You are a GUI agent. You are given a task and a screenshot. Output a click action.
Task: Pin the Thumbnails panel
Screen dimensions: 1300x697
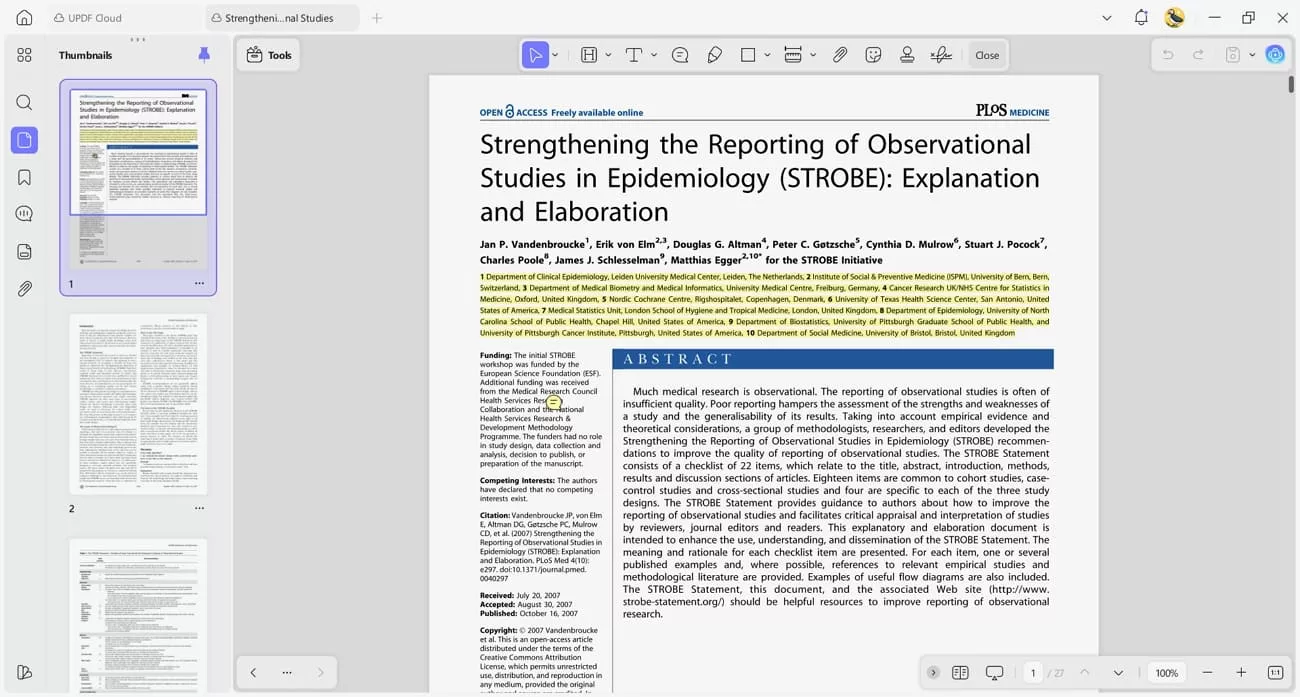tap(204, 55)
